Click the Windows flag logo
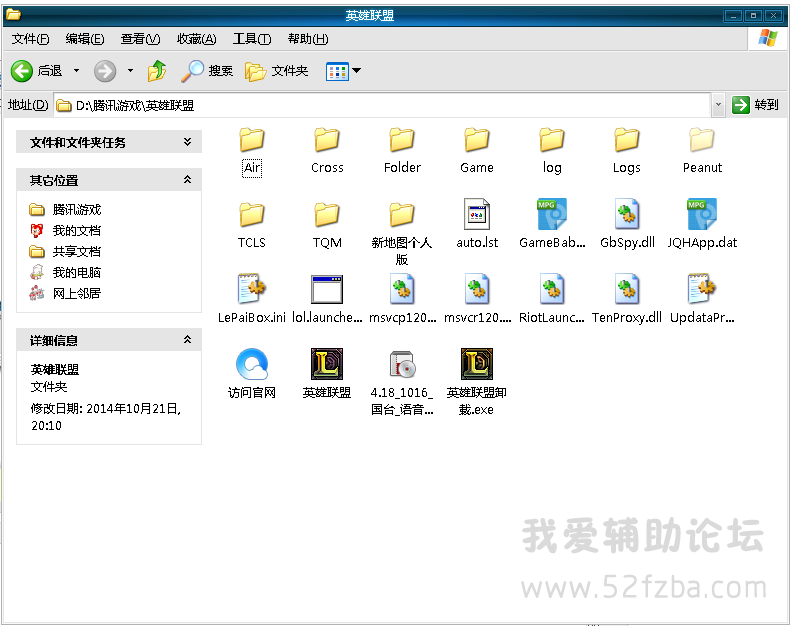791x626 pixels. [x=767, y=38]
